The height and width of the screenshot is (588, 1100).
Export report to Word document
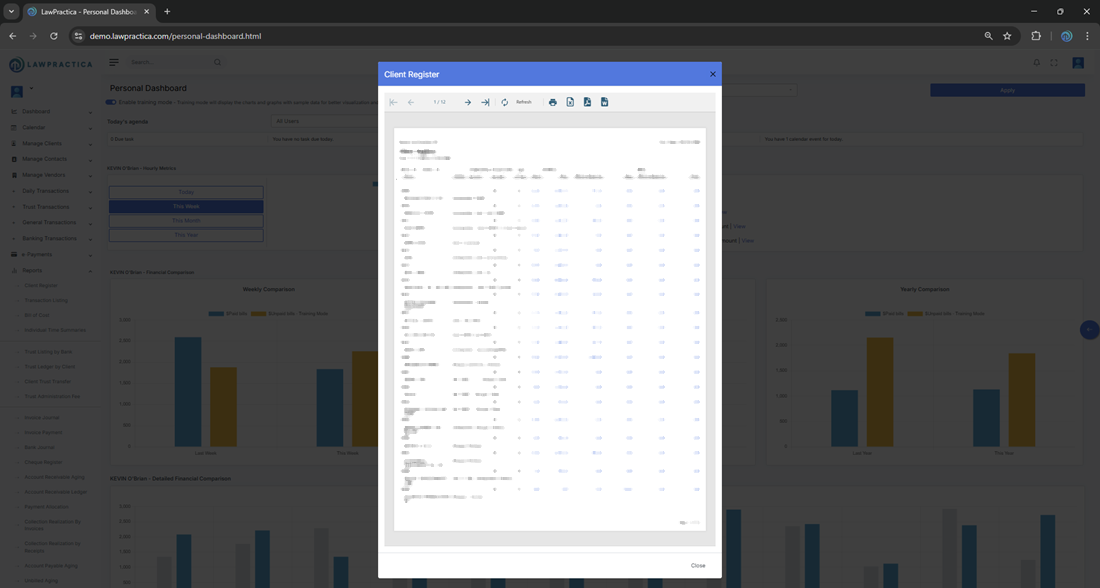(604, 102)
